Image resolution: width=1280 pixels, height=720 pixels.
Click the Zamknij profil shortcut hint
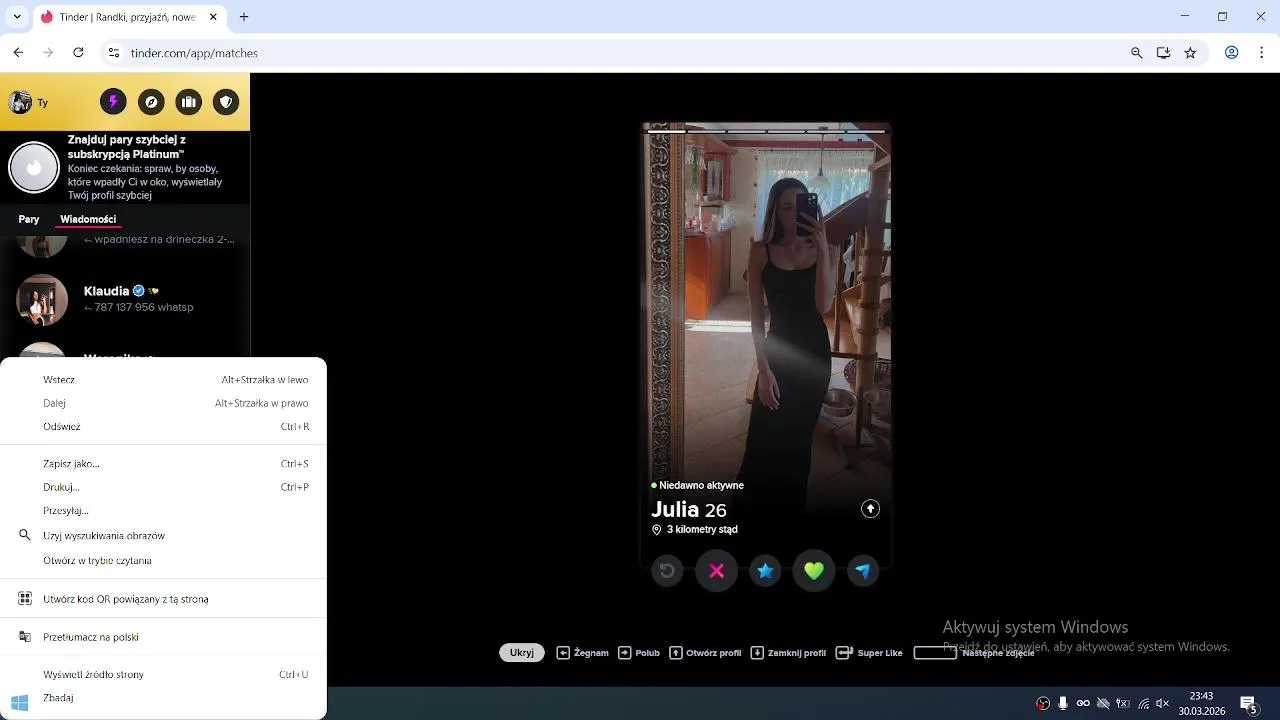788,653
